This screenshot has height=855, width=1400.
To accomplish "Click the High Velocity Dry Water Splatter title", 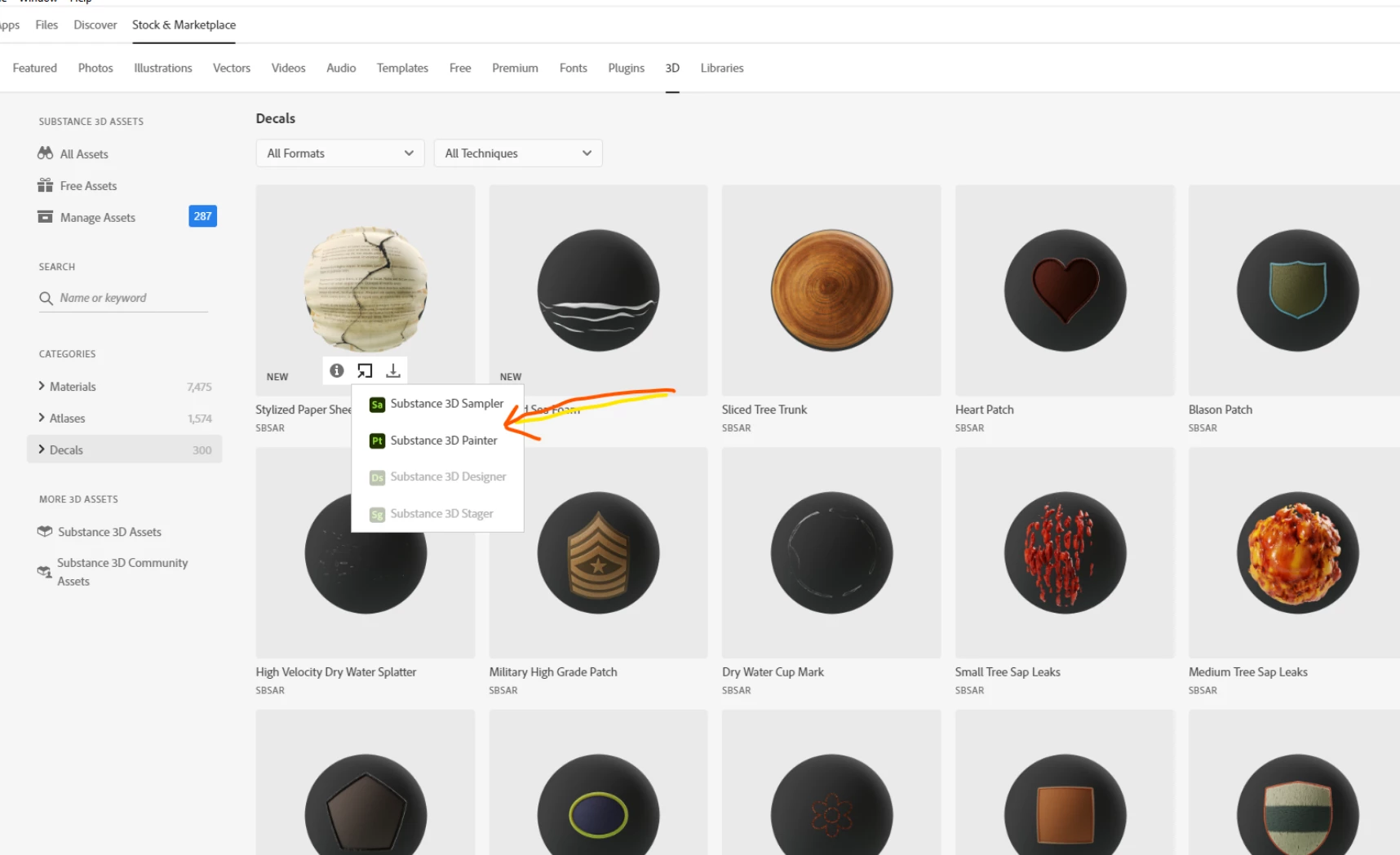I will (336, 672).
